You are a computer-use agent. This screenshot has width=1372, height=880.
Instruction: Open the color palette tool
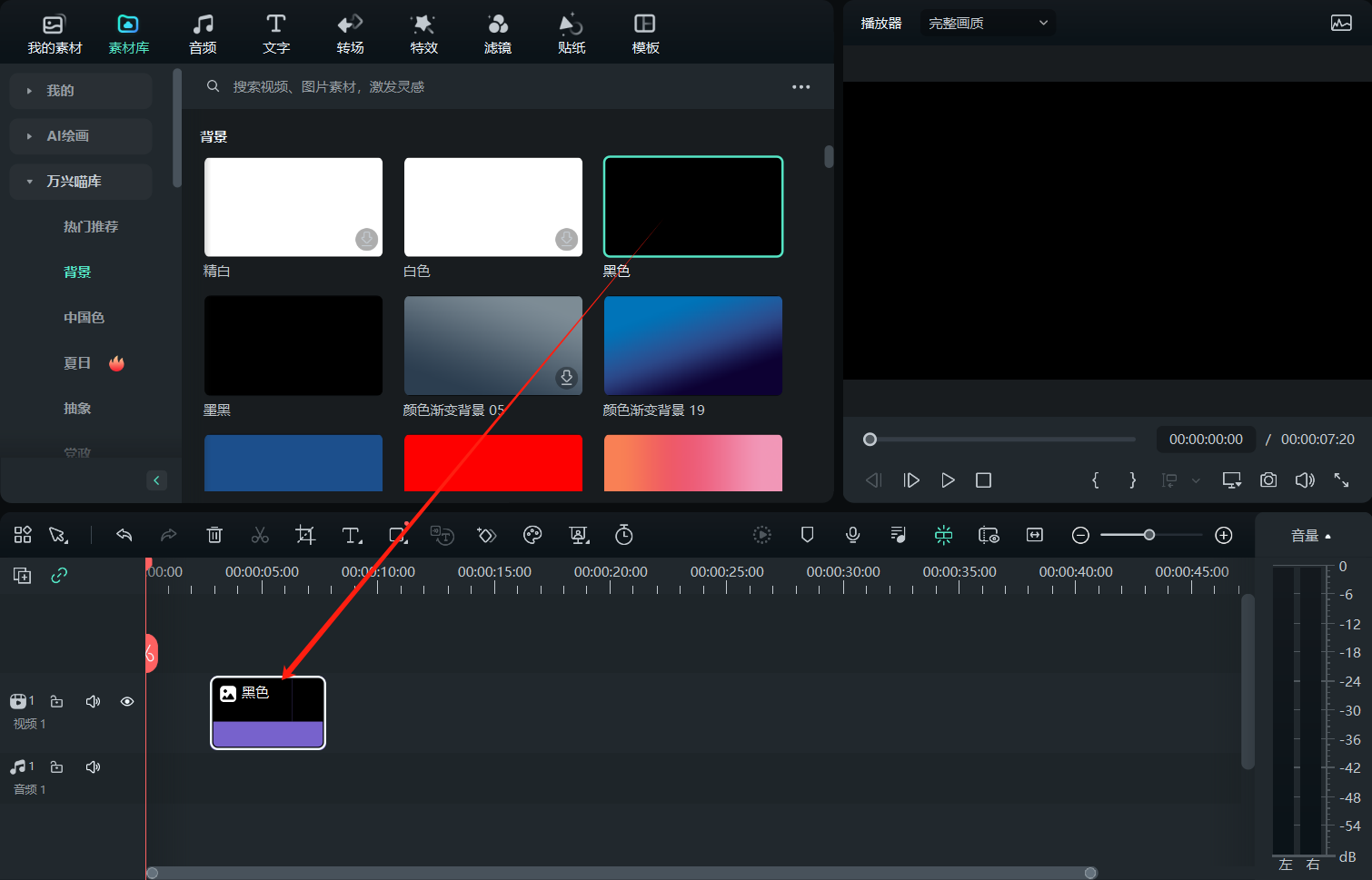point(532,535)
